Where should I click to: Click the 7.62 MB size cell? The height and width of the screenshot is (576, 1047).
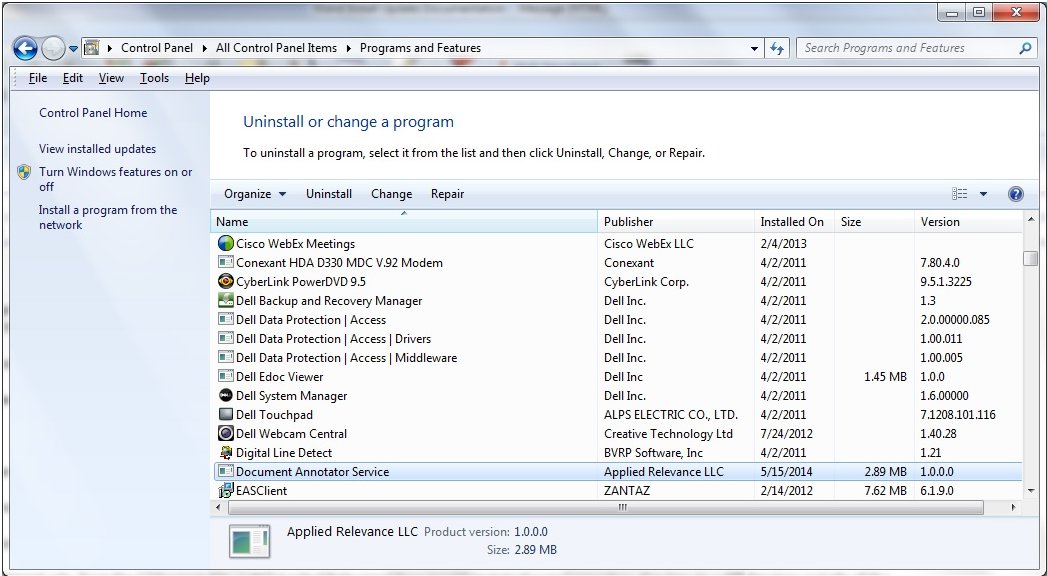[x=885, y=491]
